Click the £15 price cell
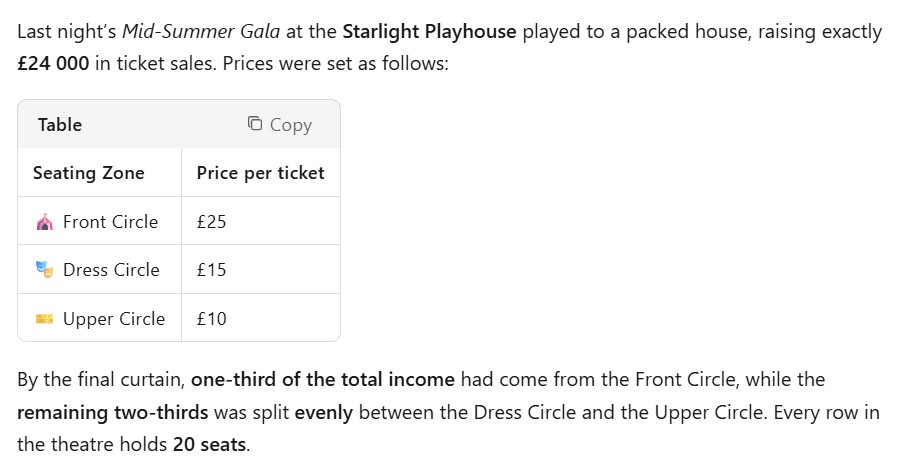923x461 pixels. (212, 270)
